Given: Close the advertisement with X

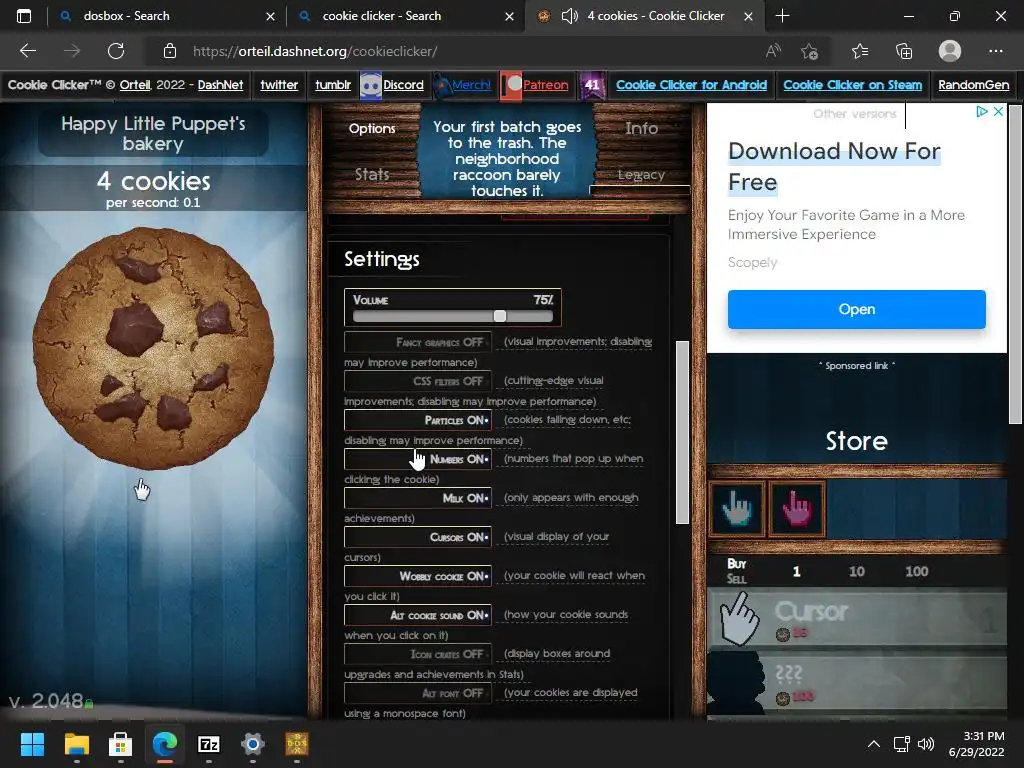Looking at the screenshot, I should tap(998, 112).
